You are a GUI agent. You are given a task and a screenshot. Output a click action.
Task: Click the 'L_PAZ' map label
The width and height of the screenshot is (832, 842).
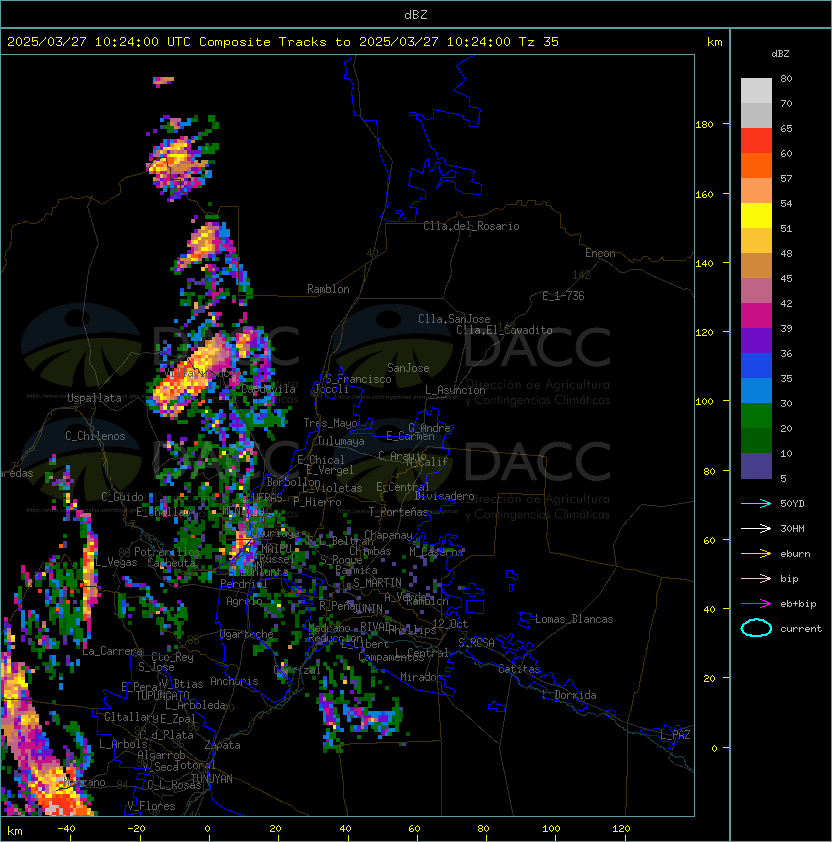click(675, 735)
